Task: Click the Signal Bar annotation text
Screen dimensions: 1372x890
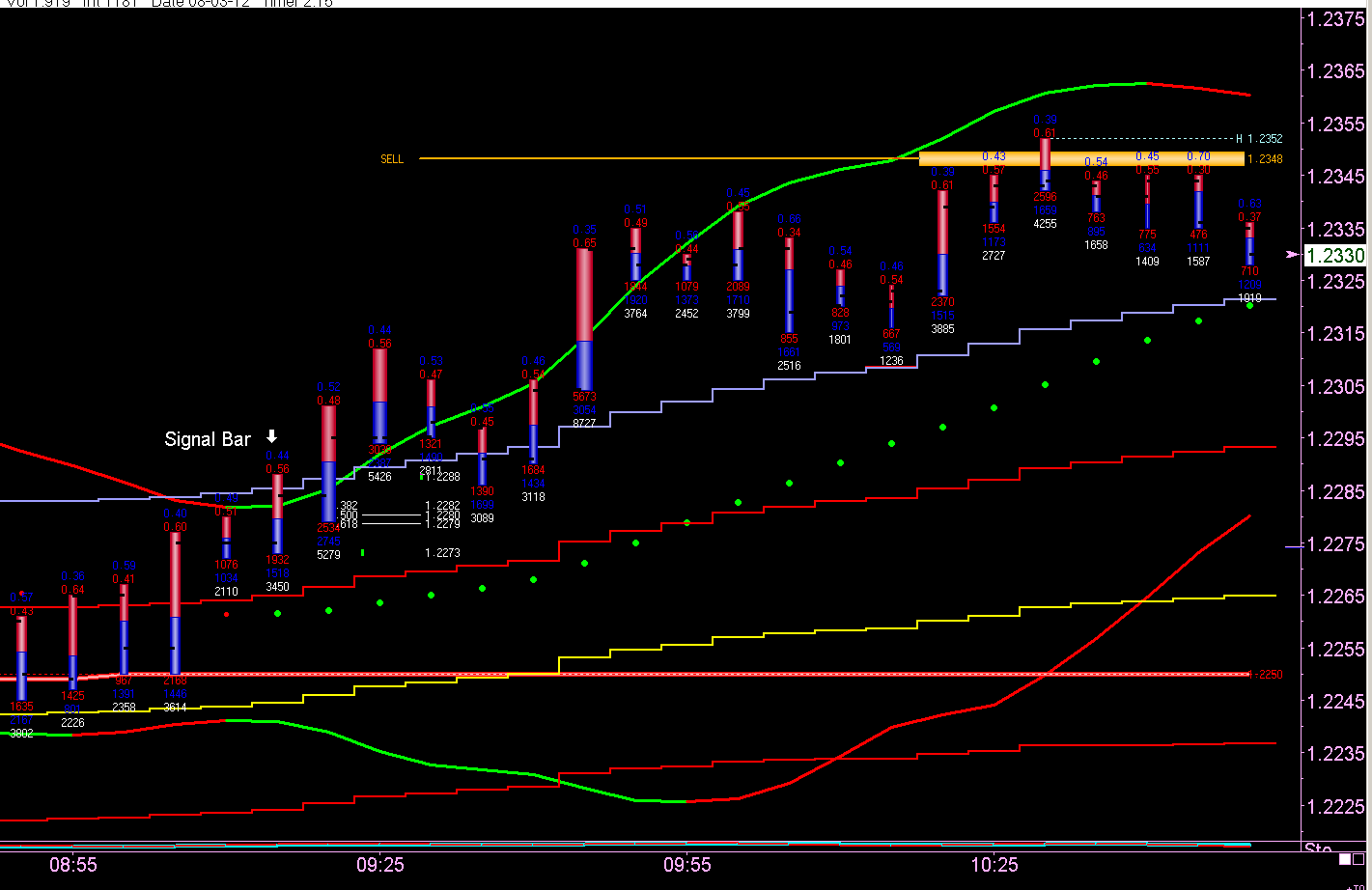Action: point(208,439)
